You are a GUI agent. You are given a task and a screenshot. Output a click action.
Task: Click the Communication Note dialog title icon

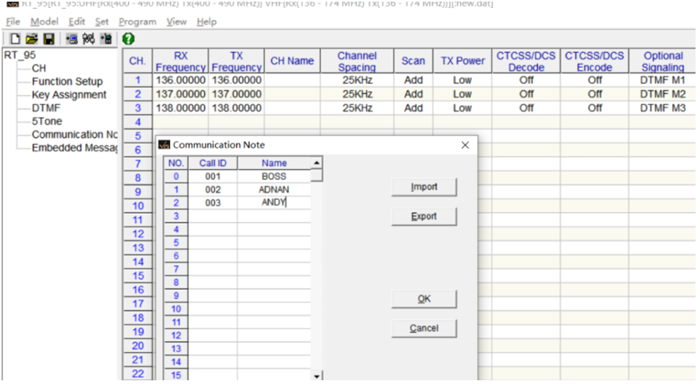164,145
